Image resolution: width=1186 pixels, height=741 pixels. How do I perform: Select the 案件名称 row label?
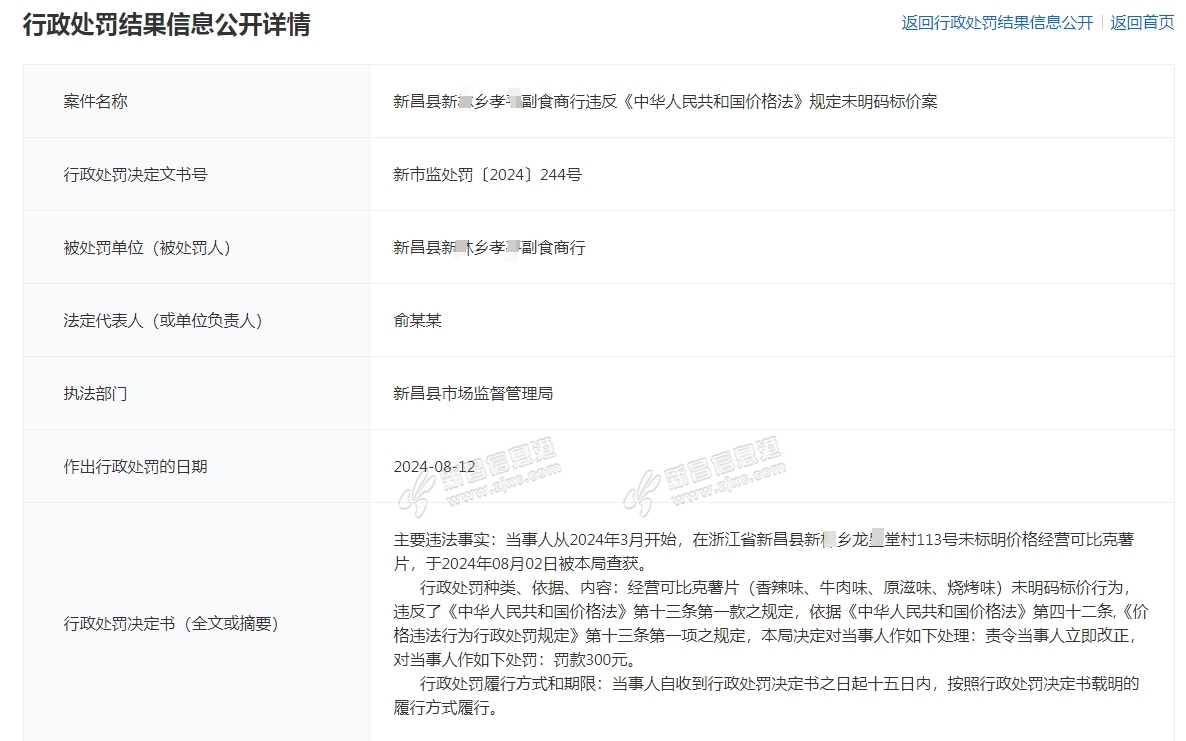coord(95,101)
